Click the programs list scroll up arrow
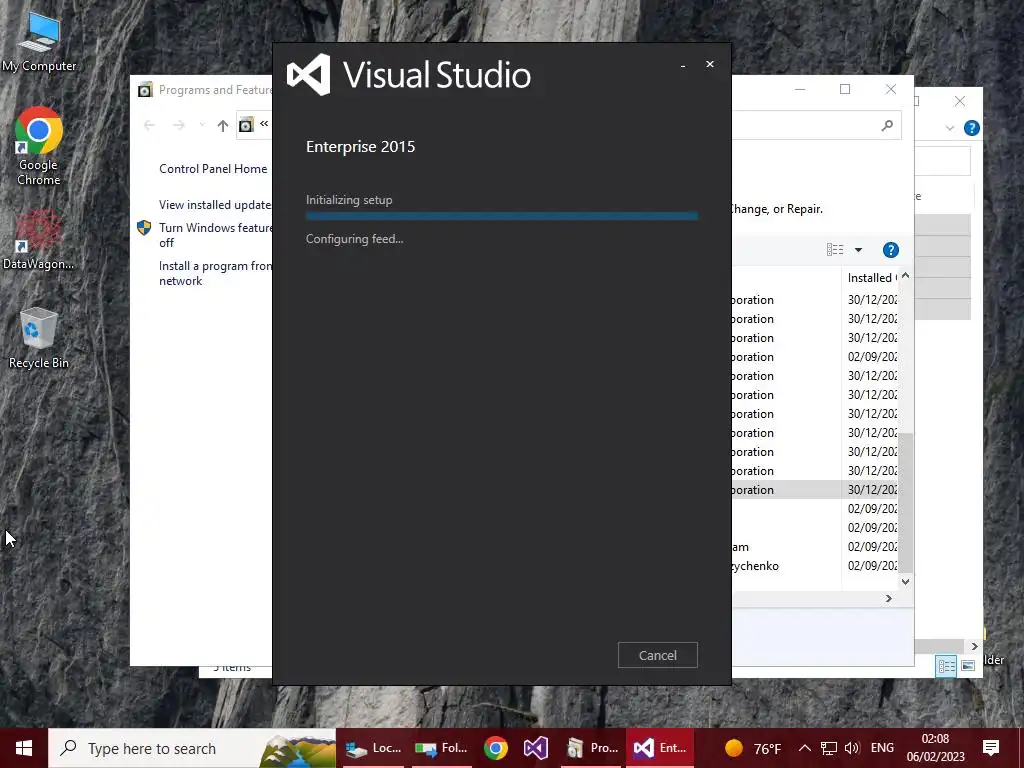Image resolution: width=1024 pixels, height=768 pixels. coord(905,276)
